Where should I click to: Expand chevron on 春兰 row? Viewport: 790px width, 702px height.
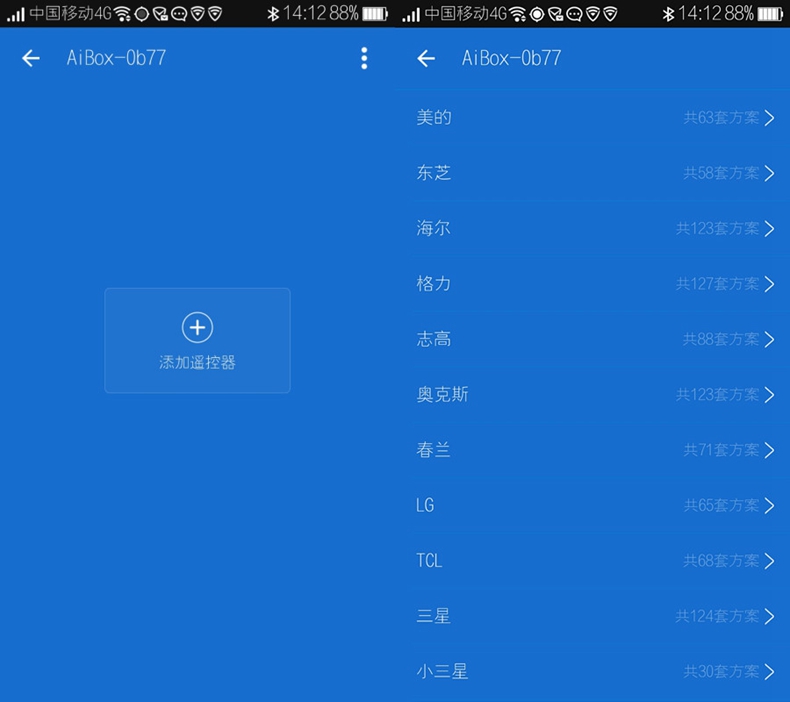[x=769, y=450]
